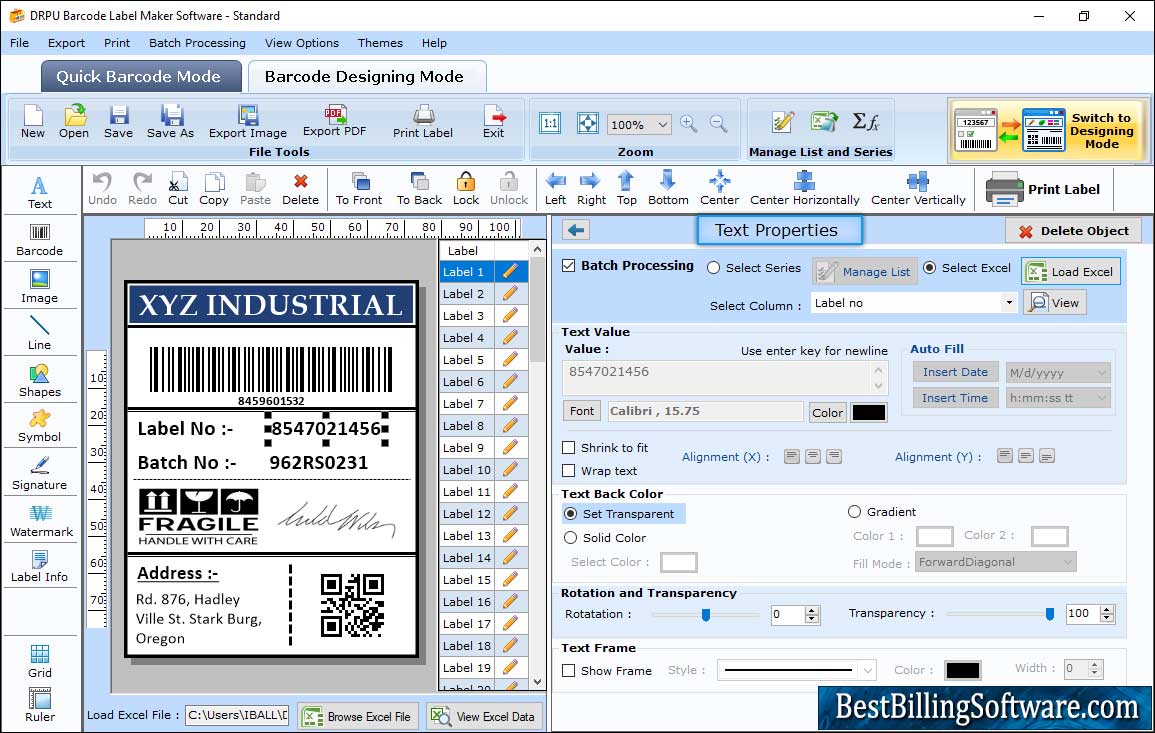This screenshot has width=1155, height=733.
Task: Select the Text tool in sidebar
Action: point(40,192)
